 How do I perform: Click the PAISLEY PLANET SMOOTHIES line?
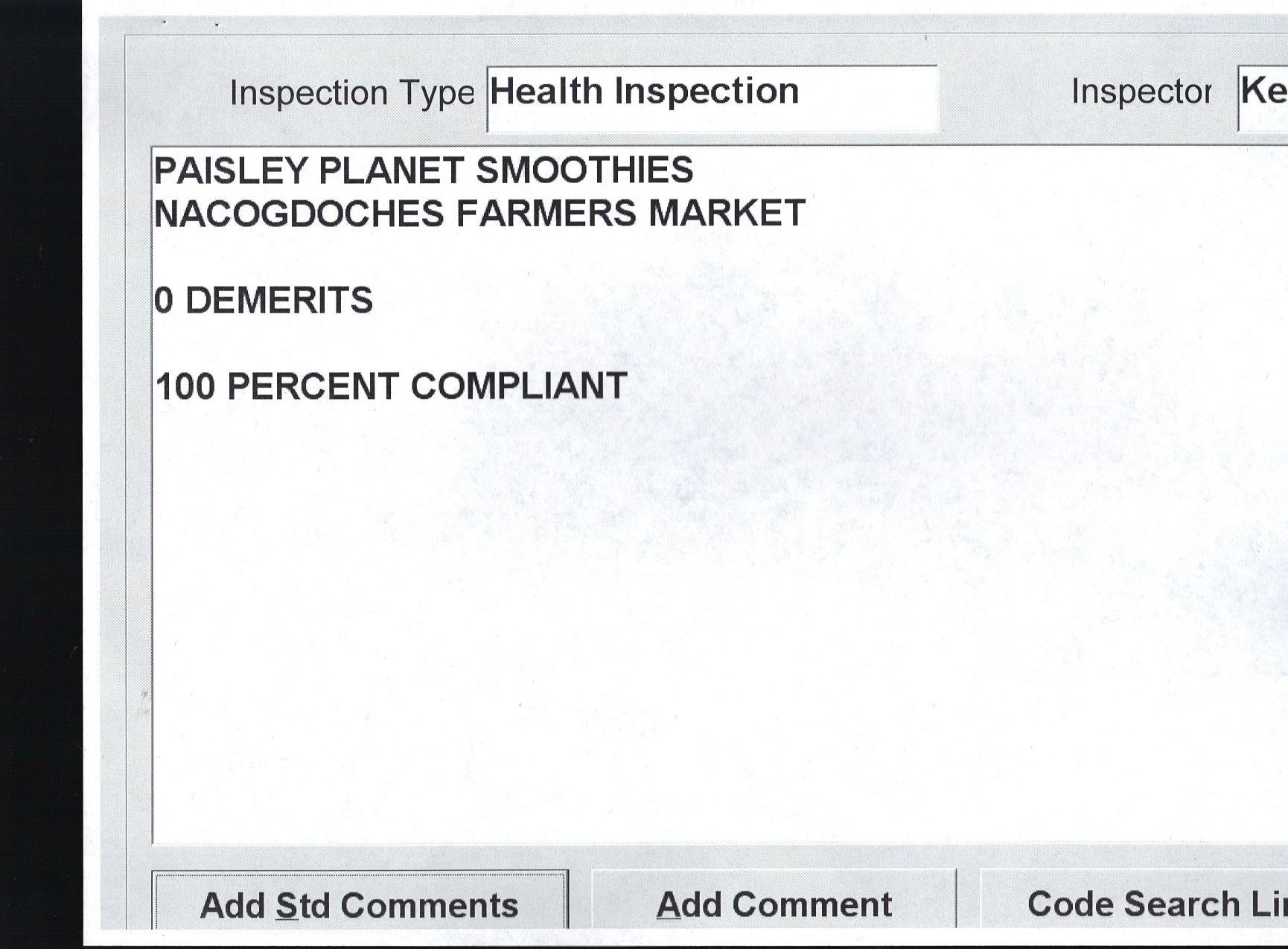coord(423,170)
